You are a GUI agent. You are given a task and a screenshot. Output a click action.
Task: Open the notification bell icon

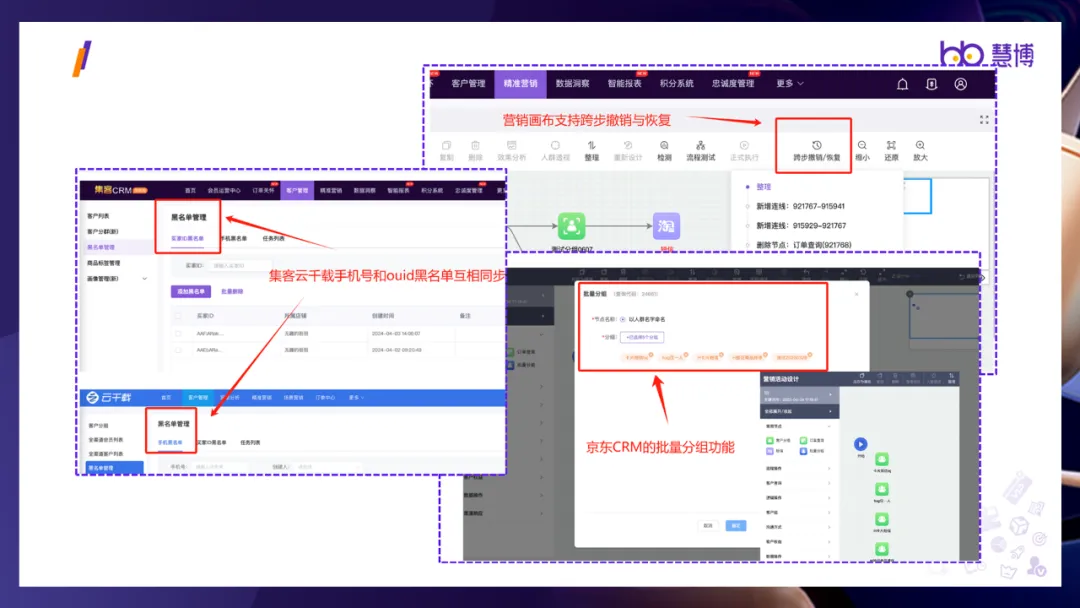pyautogui.click(x=902, y=84)
